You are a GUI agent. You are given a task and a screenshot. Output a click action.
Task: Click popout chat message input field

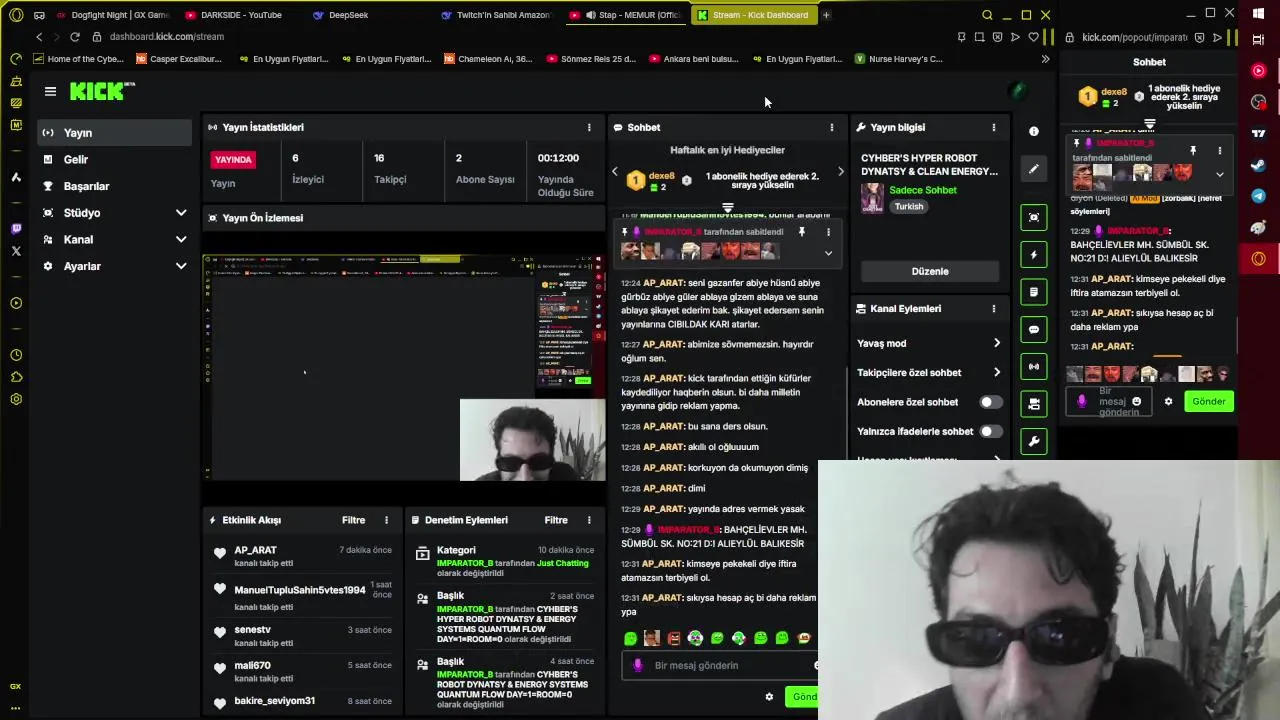[1108, 401]
